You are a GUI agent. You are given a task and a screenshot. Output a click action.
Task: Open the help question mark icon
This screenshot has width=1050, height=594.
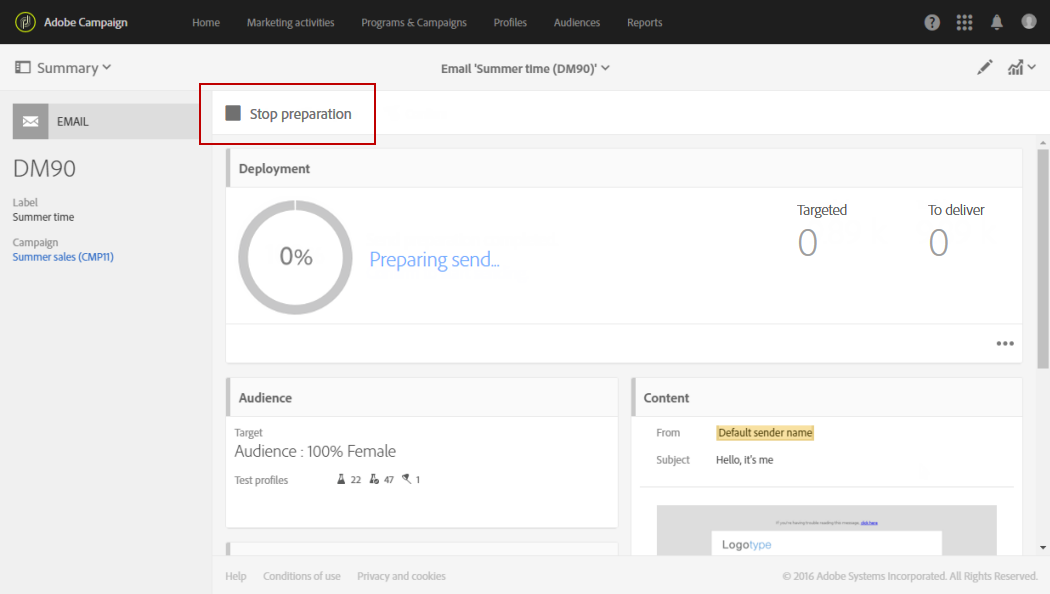932,23
